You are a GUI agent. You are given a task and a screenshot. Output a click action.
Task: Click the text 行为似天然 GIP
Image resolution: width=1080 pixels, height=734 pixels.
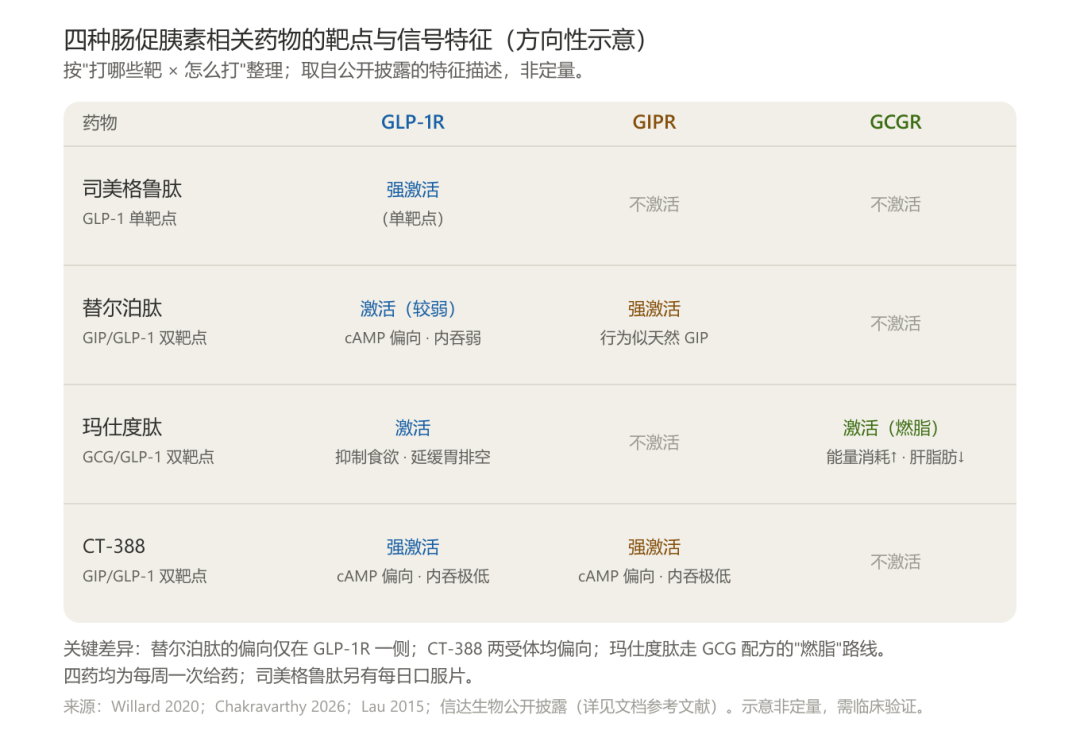coord(654,338)
